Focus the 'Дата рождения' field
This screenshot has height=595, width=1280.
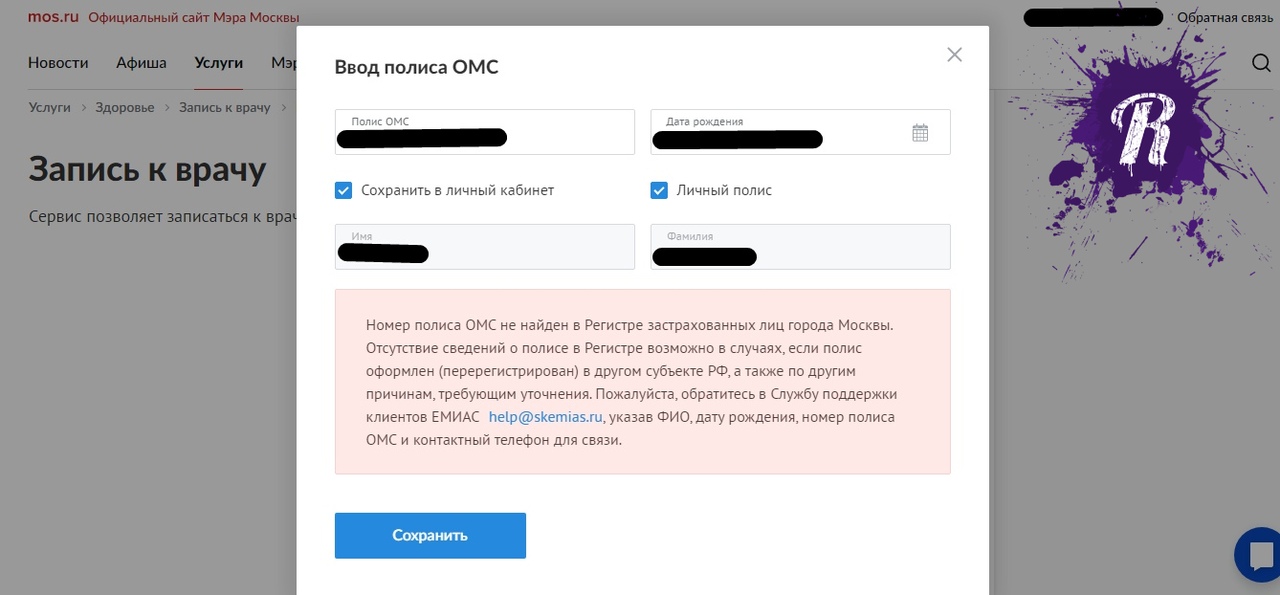coord(800,132)
